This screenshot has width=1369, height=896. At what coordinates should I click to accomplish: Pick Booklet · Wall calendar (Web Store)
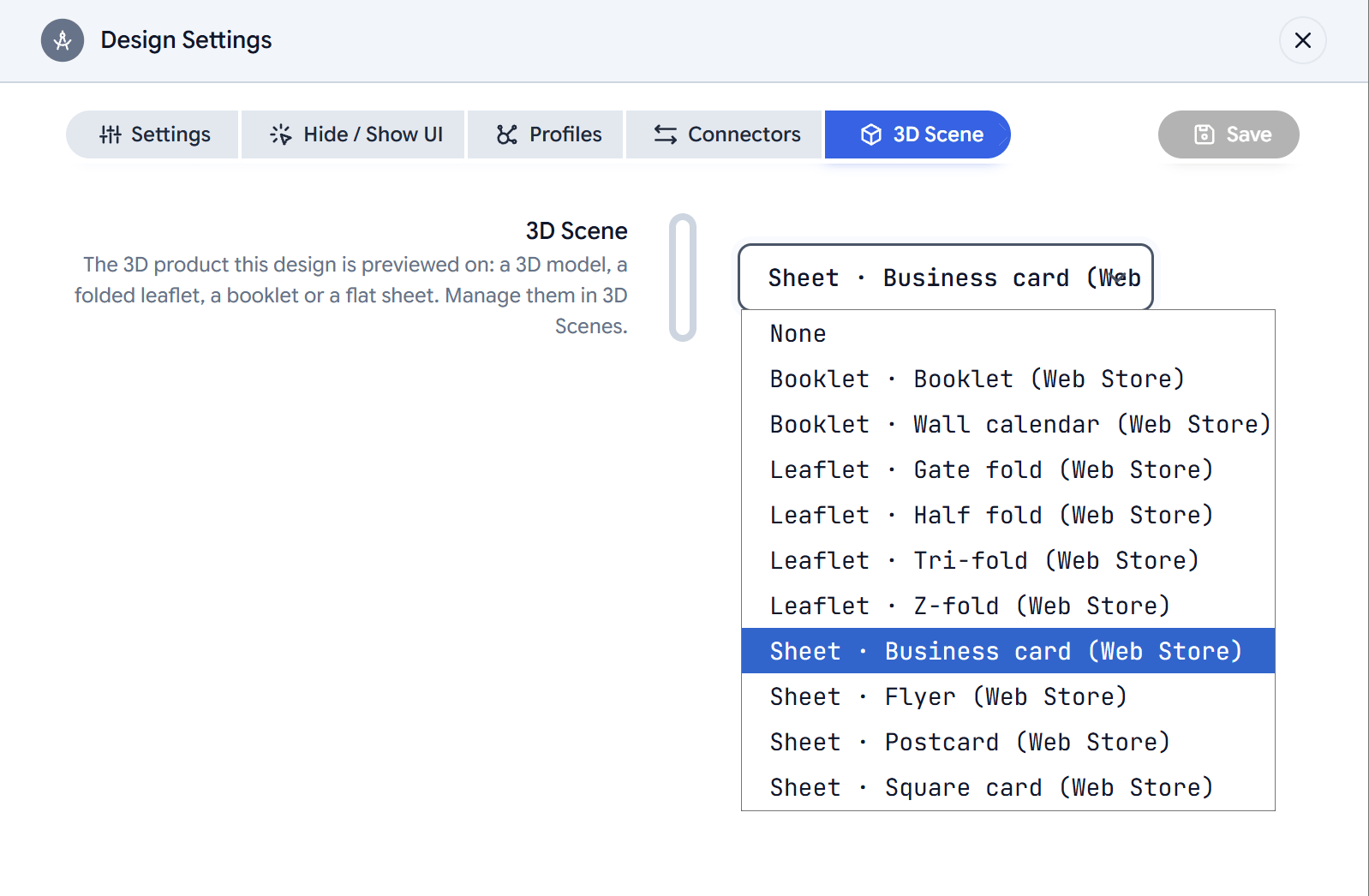pyautogui.click(x=1008, y=424)
